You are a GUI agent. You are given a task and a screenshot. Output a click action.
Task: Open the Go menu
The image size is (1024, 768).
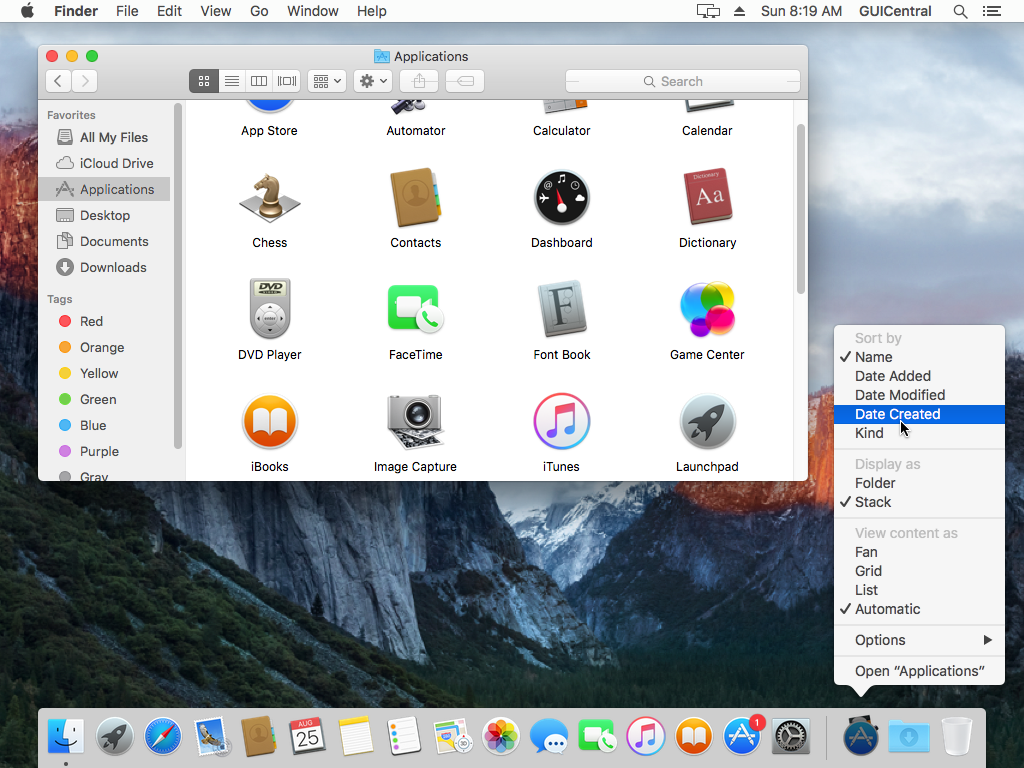[x=259, y=11]
